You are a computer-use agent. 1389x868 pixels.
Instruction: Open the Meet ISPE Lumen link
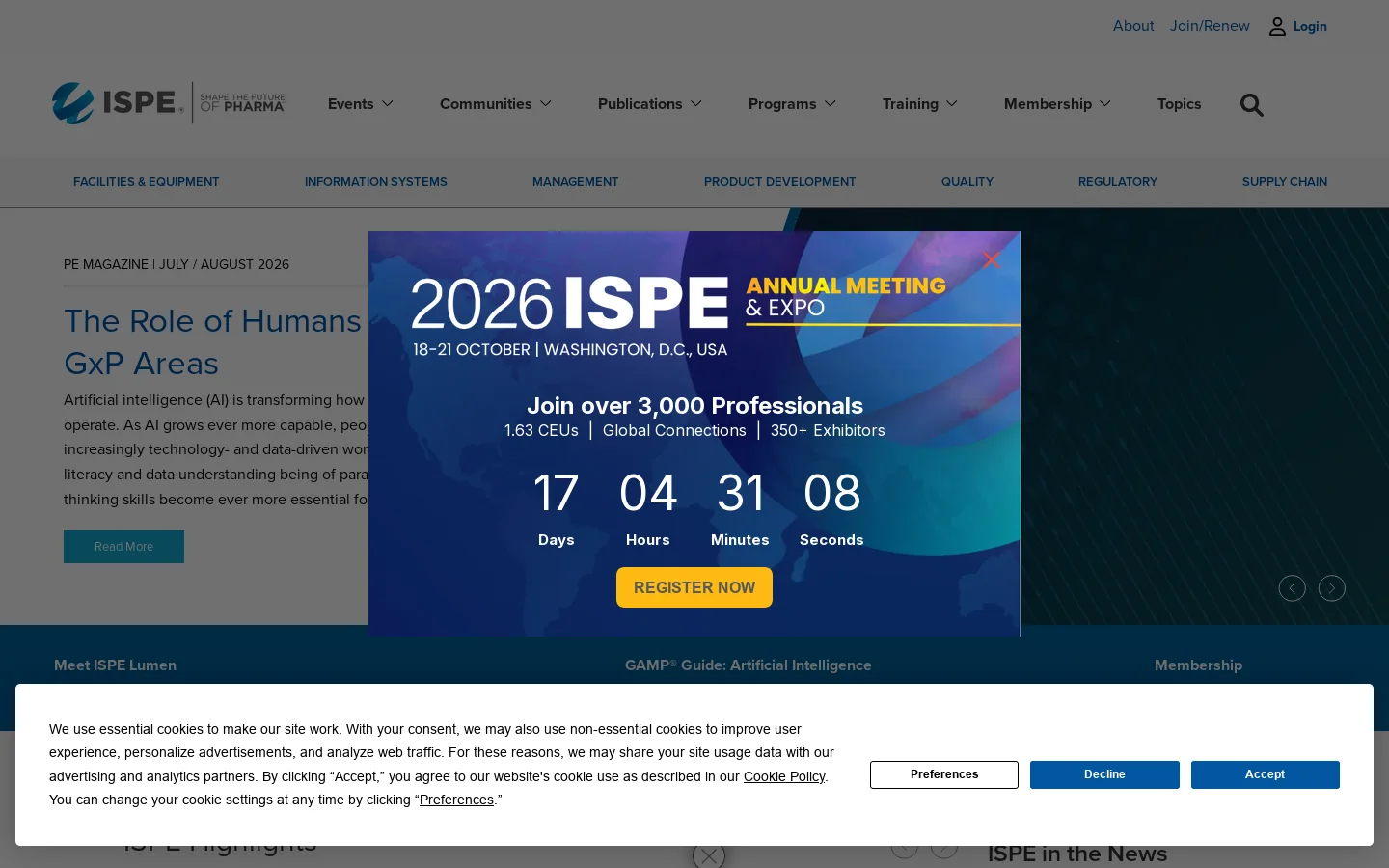pyautogui.click(x=115, y=665)
